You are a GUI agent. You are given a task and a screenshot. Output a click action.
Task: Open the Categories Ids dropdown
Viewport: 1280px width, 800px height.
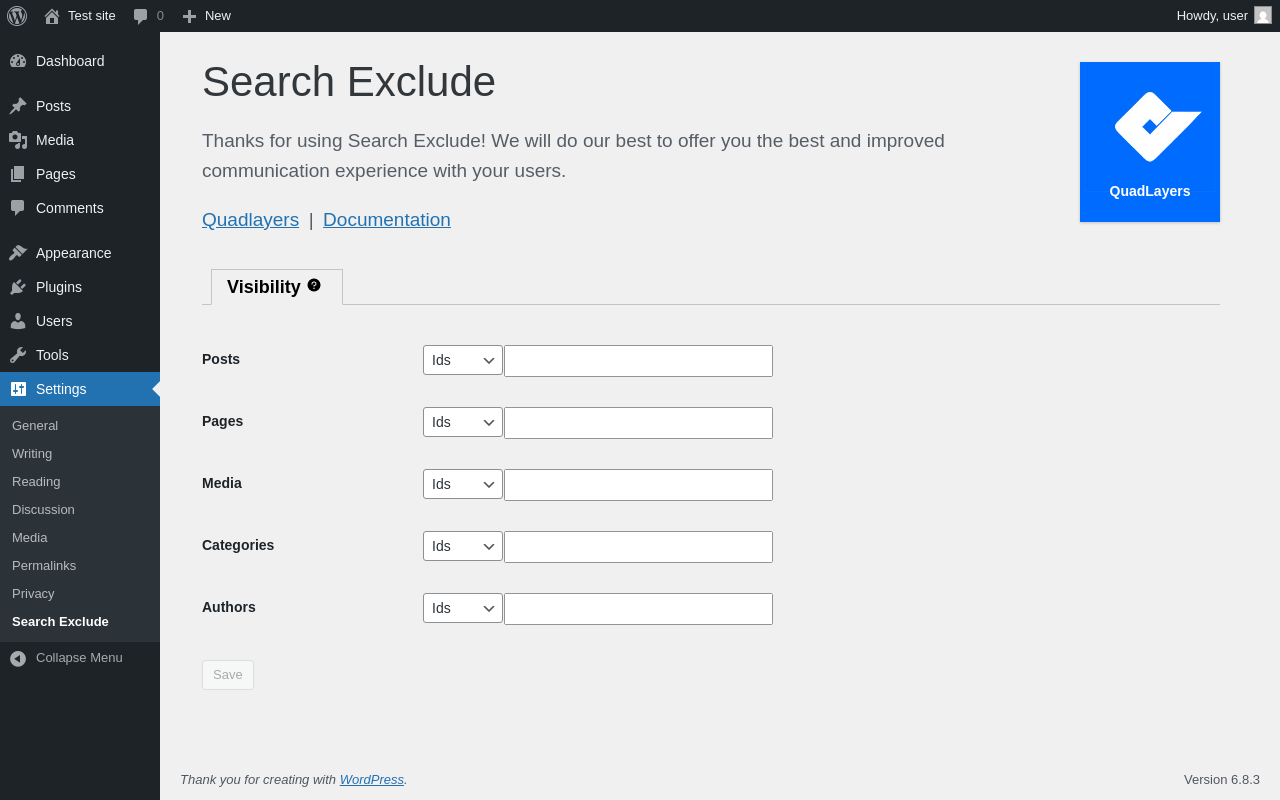(463, 546)
